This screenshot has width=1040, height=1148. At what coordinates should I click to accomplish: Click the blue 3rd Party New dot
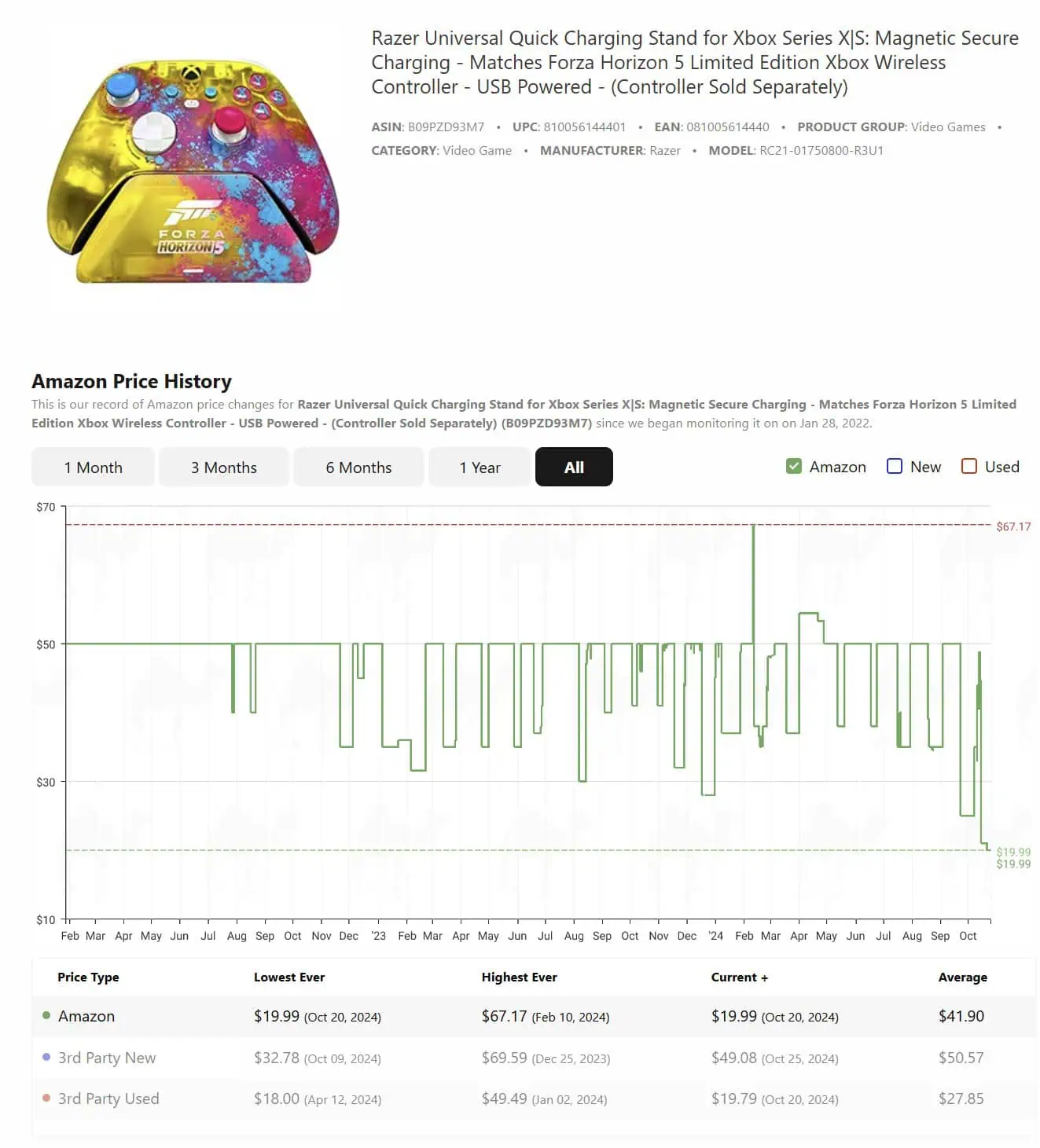point(46,1058)
